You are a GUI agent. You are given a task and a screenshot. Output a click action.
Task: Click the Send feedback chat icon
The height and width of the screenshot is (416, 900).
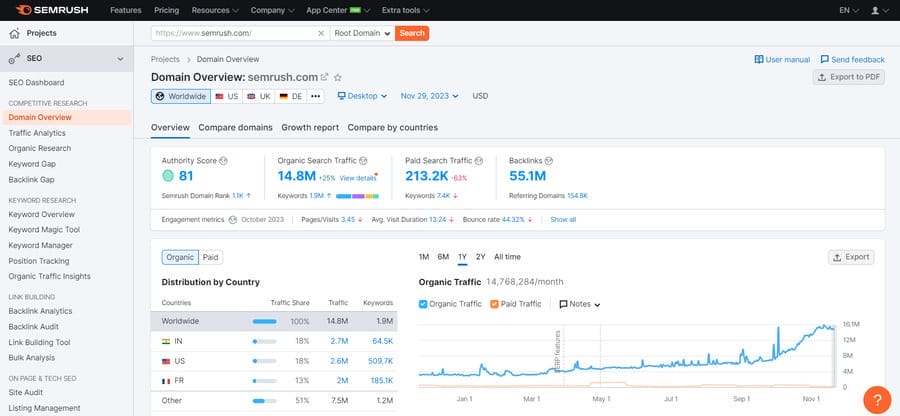point(825,60)
